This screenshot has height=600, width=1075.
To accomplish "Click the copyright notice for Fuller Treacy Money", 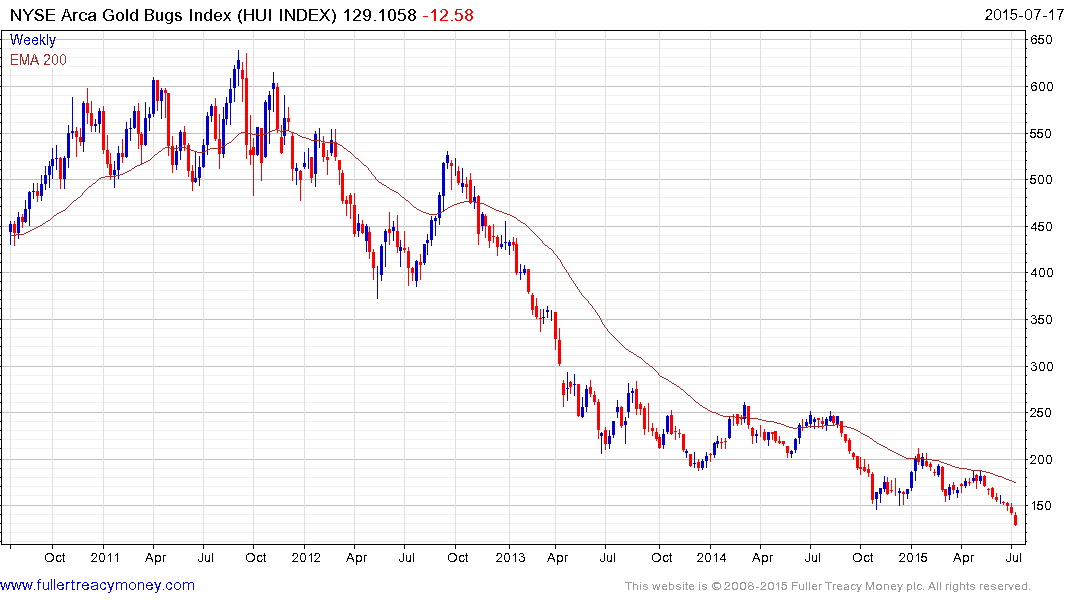I will point(828,586).
